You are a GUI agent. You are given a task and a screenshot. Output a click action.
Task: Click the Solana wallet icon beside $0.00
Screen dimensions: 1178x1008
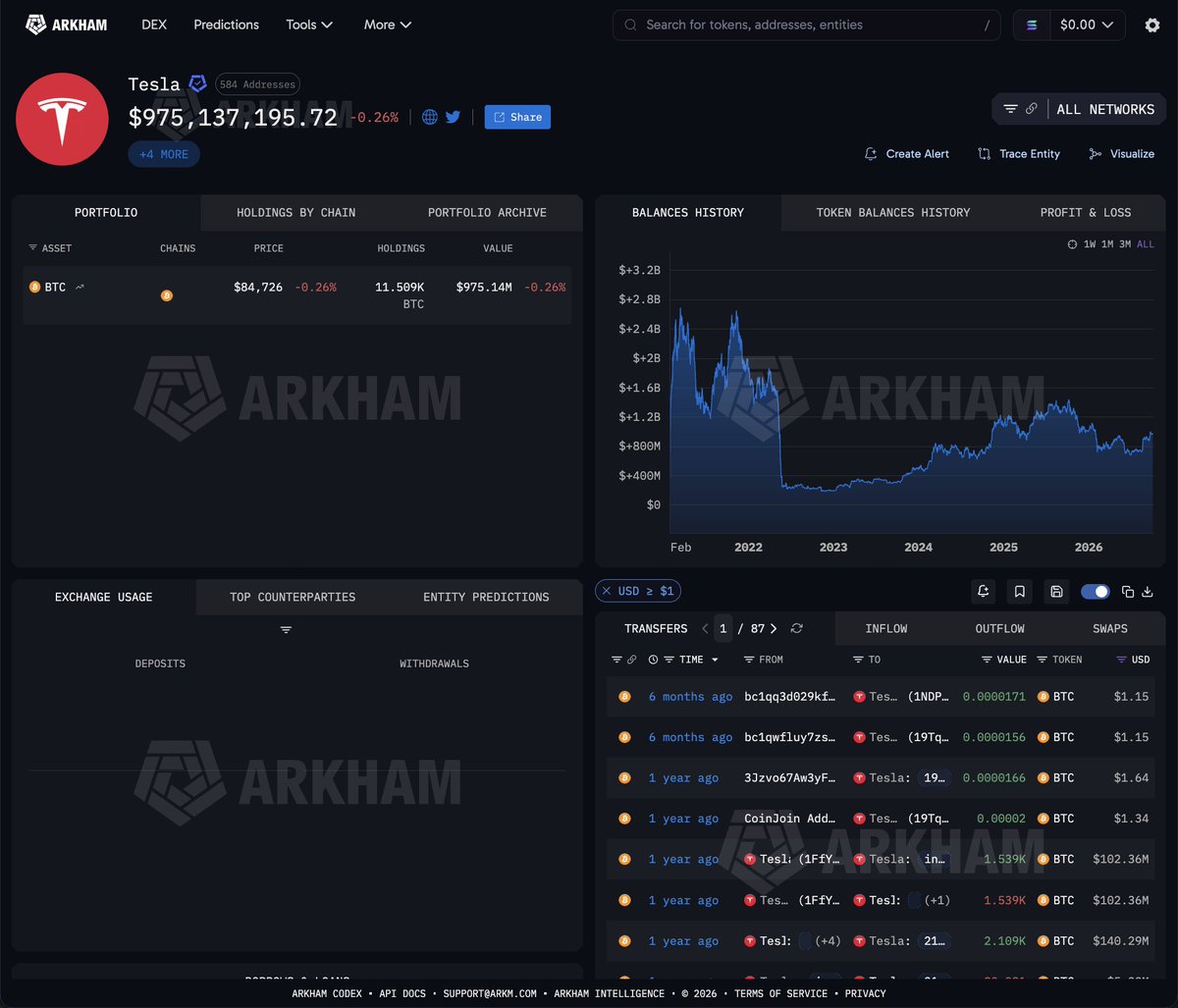pos(1031,26)
